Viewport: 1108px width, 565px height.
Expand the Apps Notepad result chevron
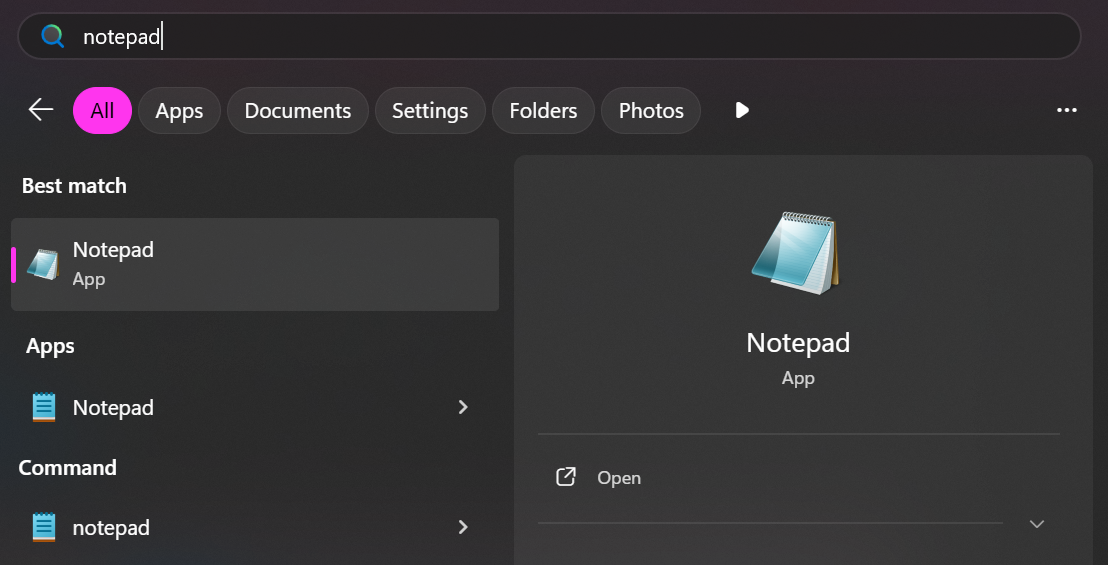click(x=463, y=407)
